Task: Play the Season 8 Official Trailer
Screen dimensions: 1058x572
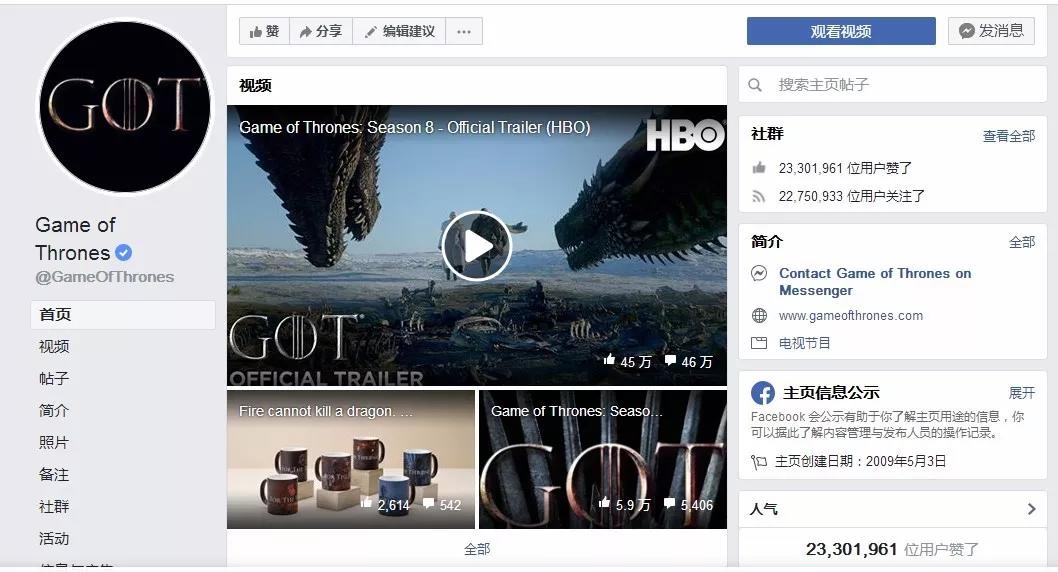Action: pyautogui.click(x=477, y=245)
